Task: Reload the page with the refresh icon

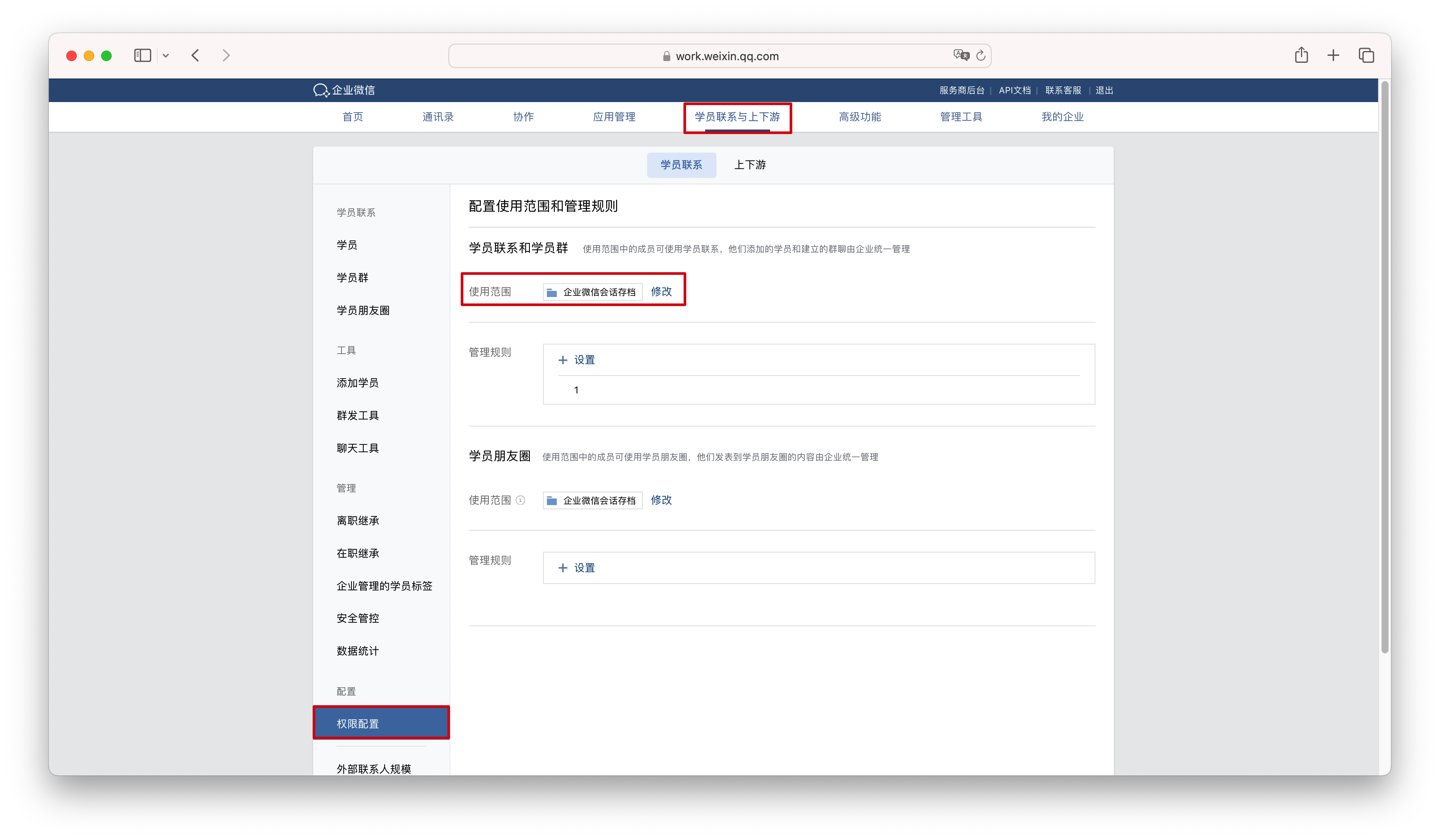Action: point(981,55)
